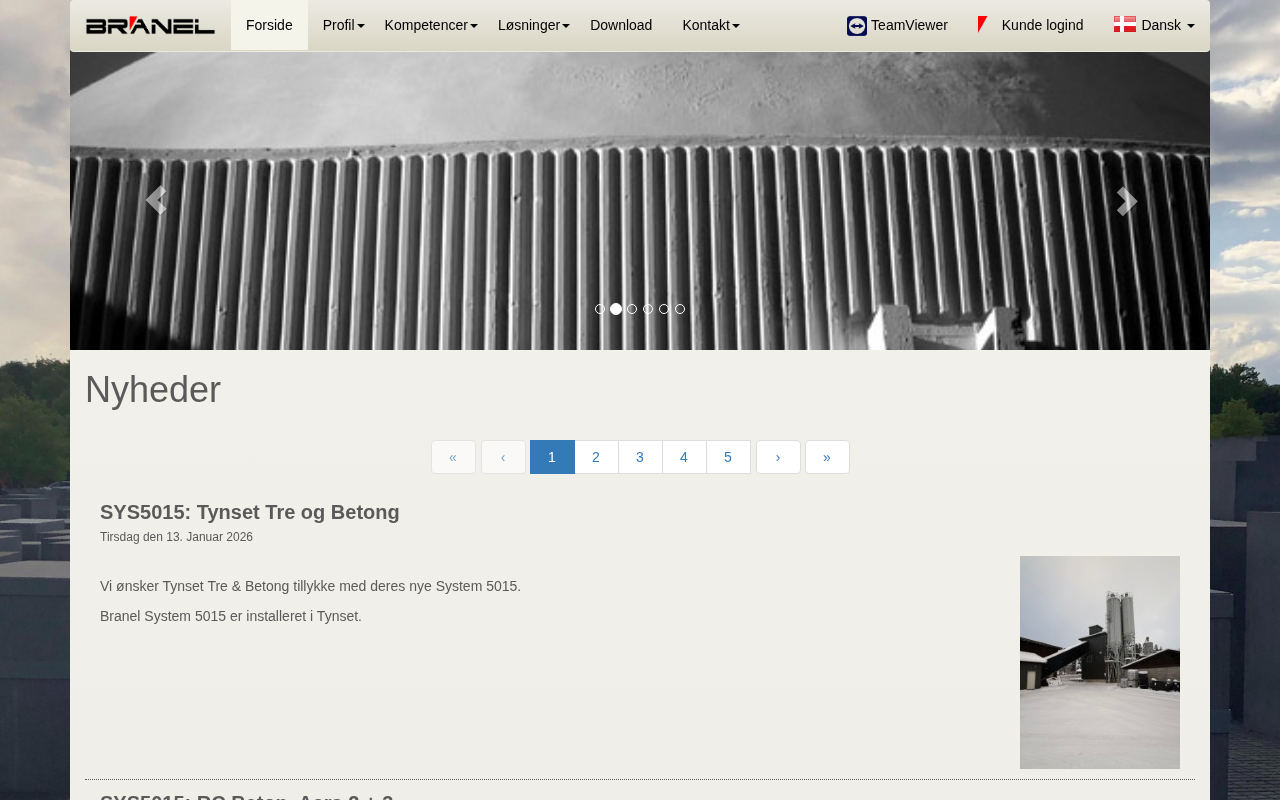Go to news page 3
The height and width of the screenshot is (800, 1280).
pyautogui.click(x=640, y=457)
